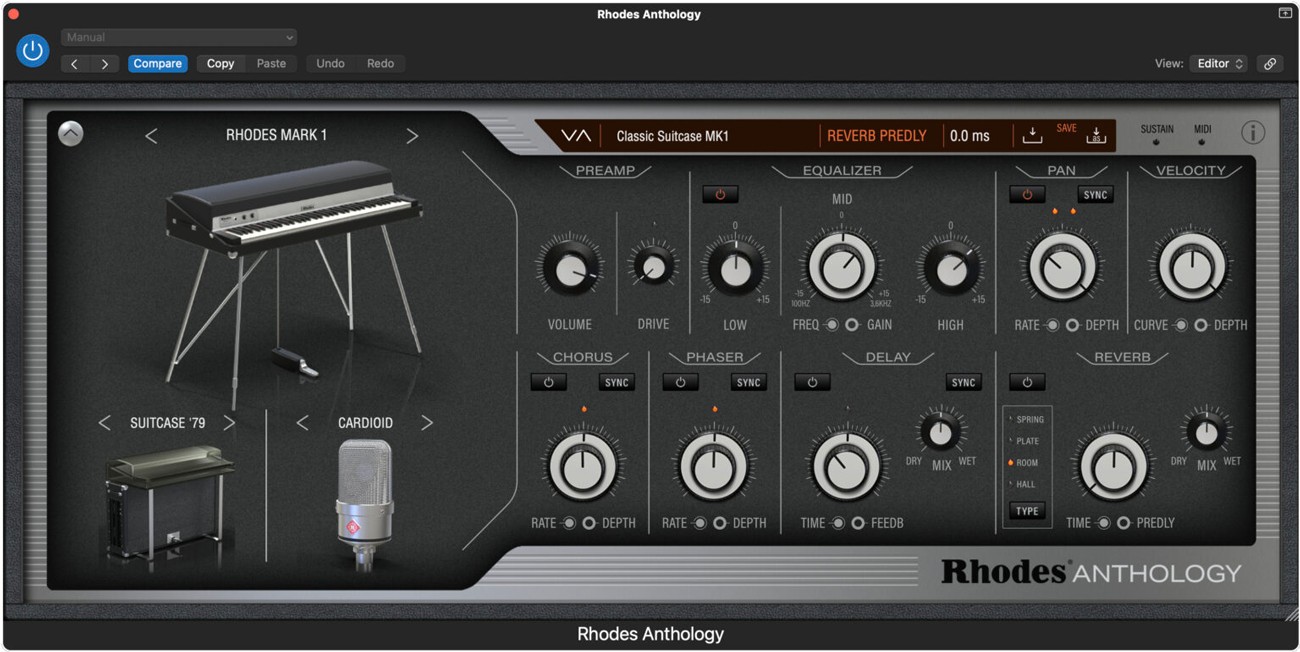Enable the Equalizer power toggle
This screenshot has height=652, width=1300.
tap(720, 194)
